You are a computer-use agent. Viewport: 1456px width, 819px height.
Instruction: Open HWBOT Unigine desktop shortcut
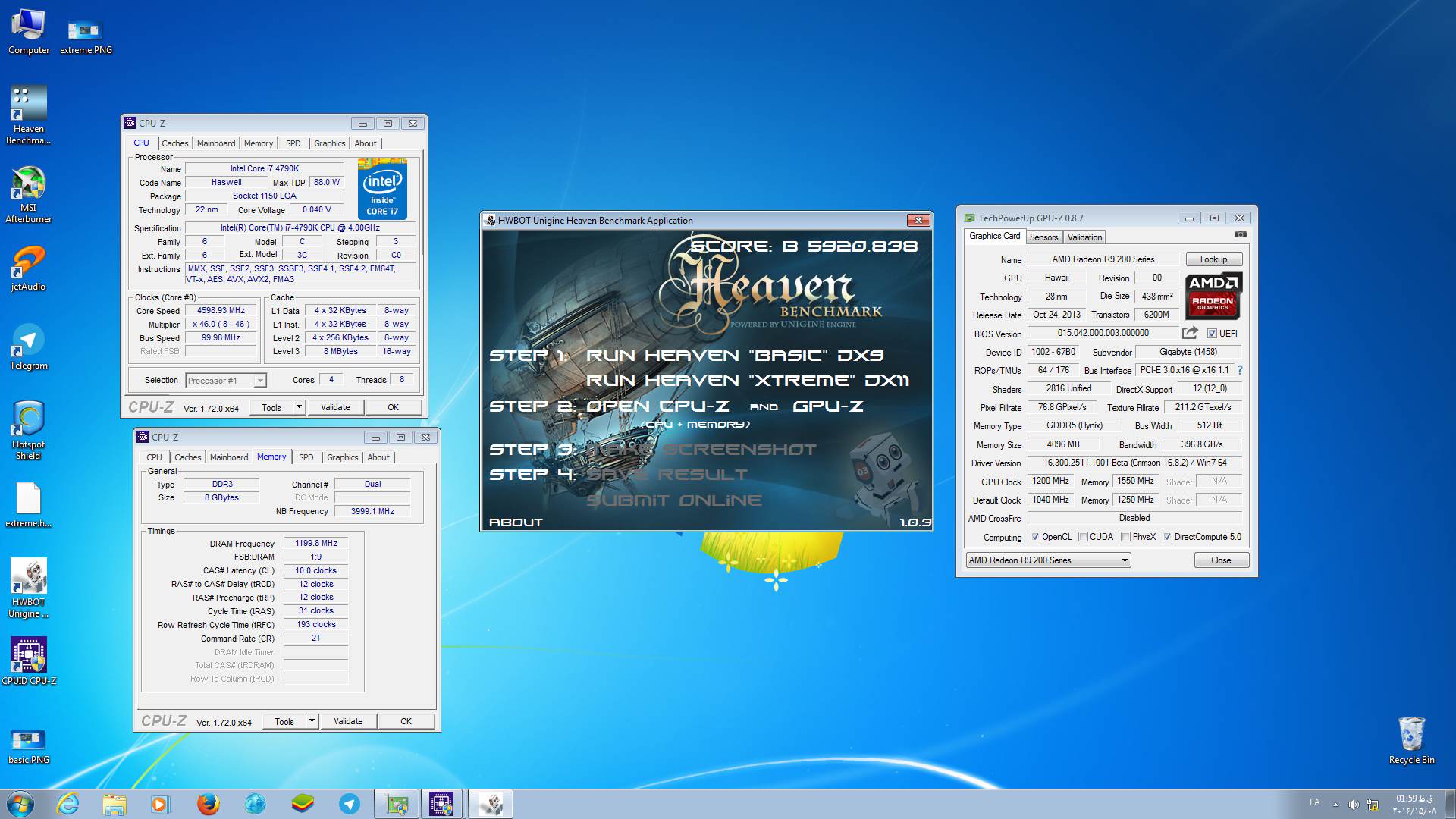[x=29, y=588]
